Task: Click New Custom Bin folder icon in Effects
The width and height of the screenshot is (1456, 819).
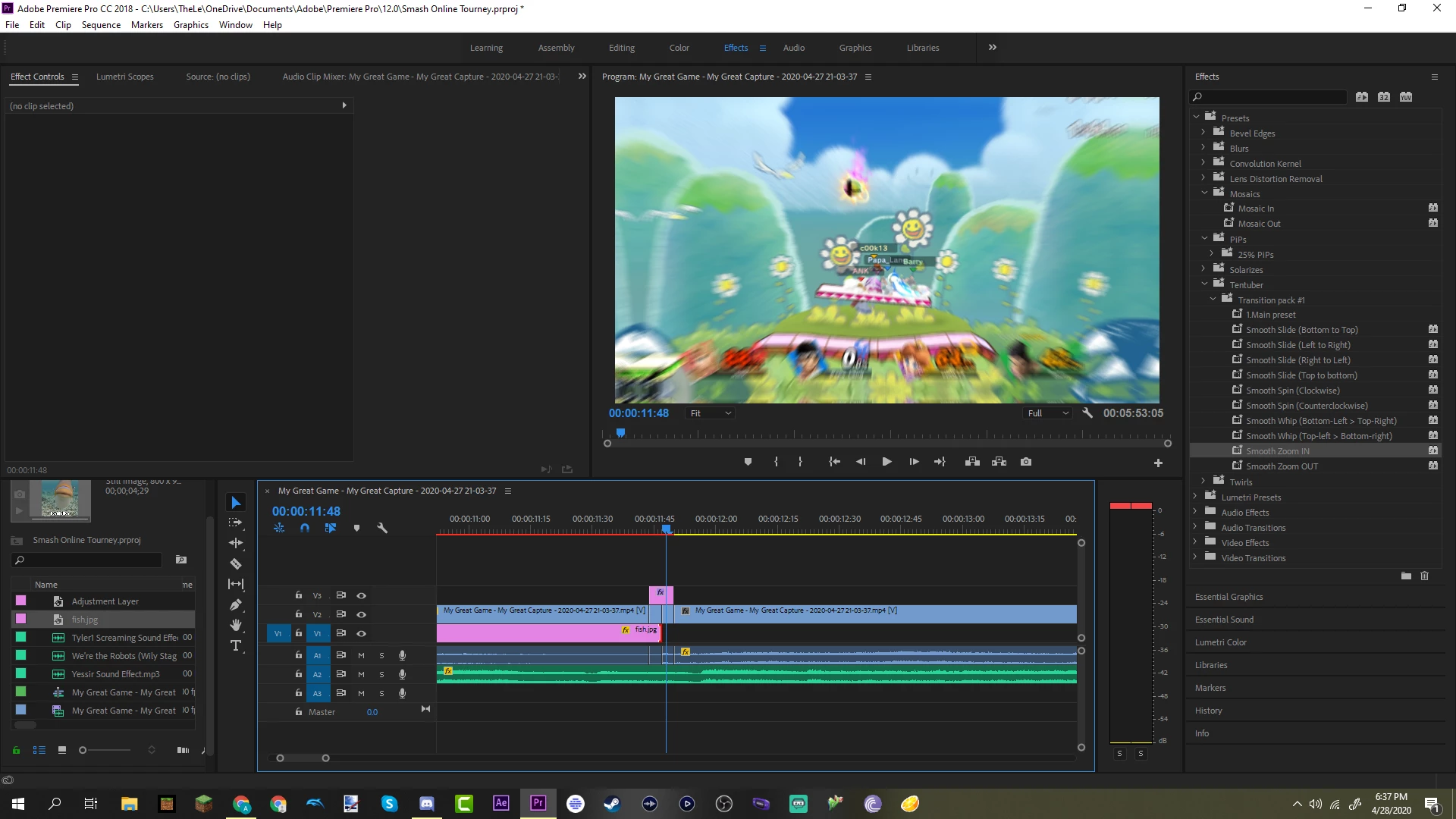Action: tap(1406, 576)
